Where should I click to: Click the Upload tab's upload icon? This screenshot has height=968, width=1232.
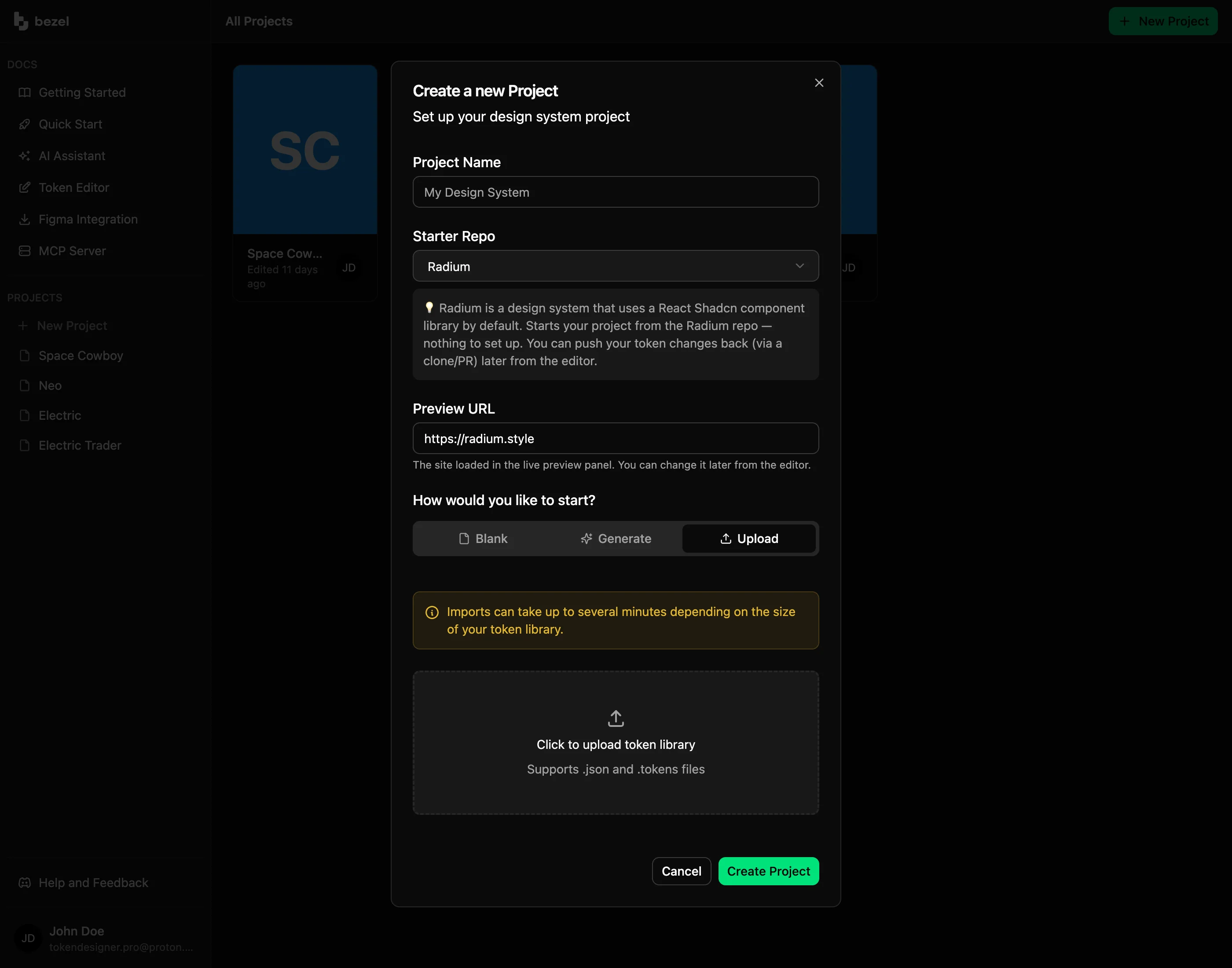click(726, 539)
